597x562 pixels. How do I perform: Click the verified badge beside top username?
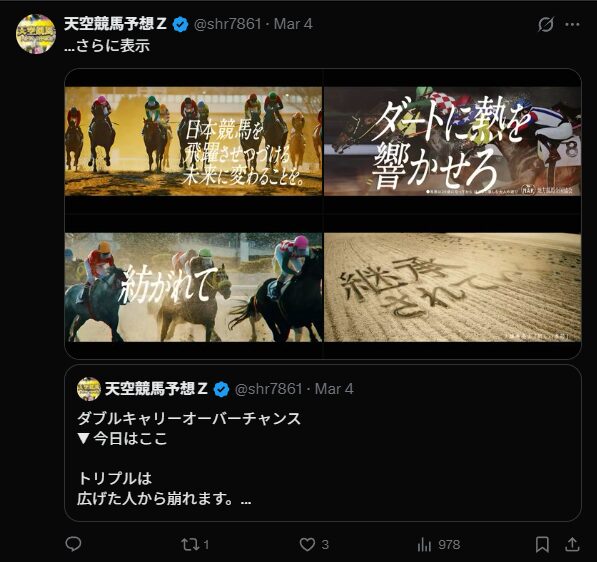[180, 25]
